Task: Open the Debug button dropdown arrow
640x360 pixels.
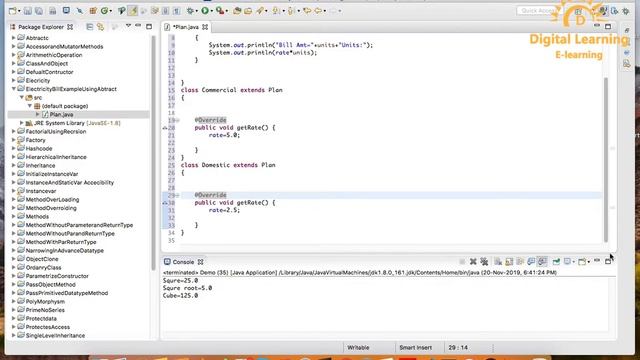Action: pos(197,11)
